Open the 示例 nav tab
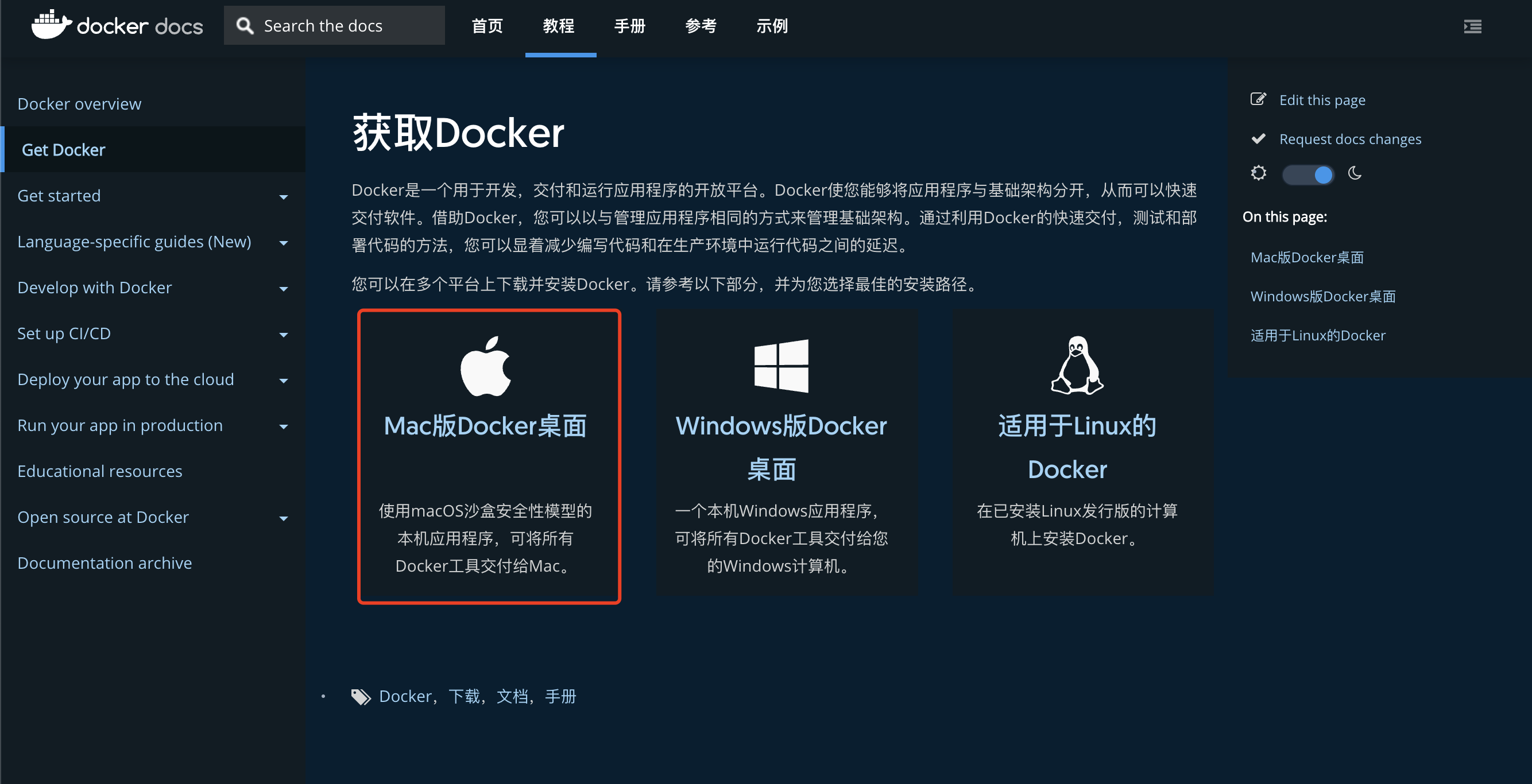Viewport: 1532px width, 784px height. pos(772,26)
